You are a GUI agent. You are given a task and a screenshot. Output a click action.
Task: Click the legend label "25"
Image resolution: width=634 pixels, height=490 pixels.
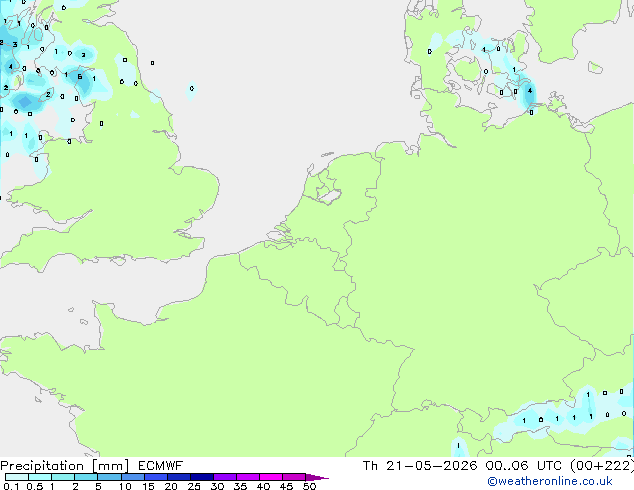pos(194,486)
